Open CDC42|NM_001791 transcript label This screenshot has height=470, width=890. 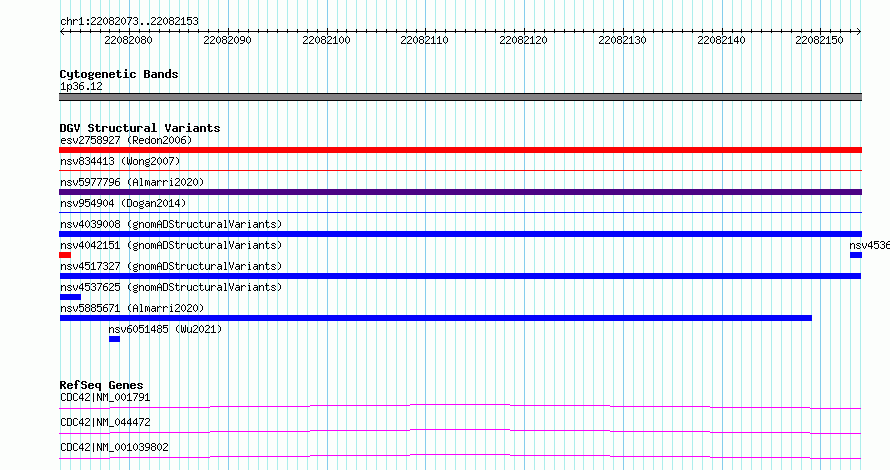click(x=105, y=397)
